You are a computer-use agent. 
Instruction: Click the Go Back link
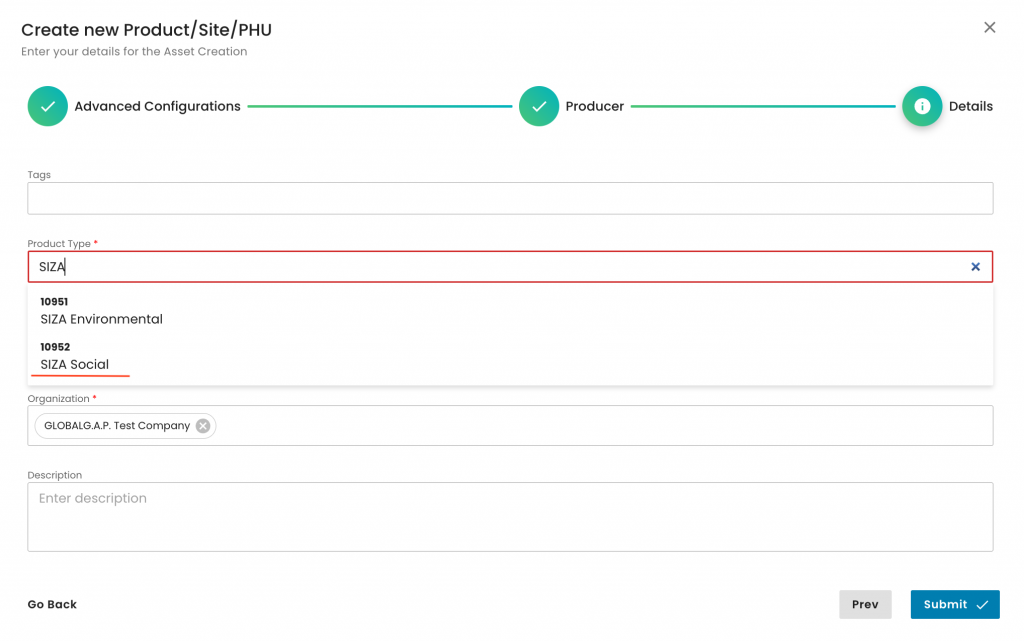coord(52,604)
